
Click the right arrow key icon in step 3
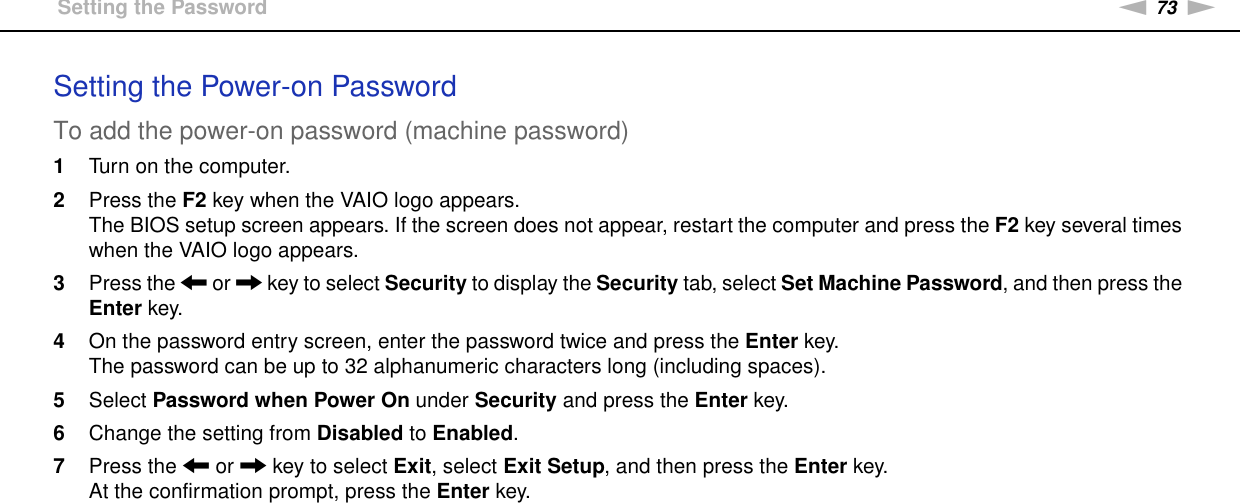point(249,284)
